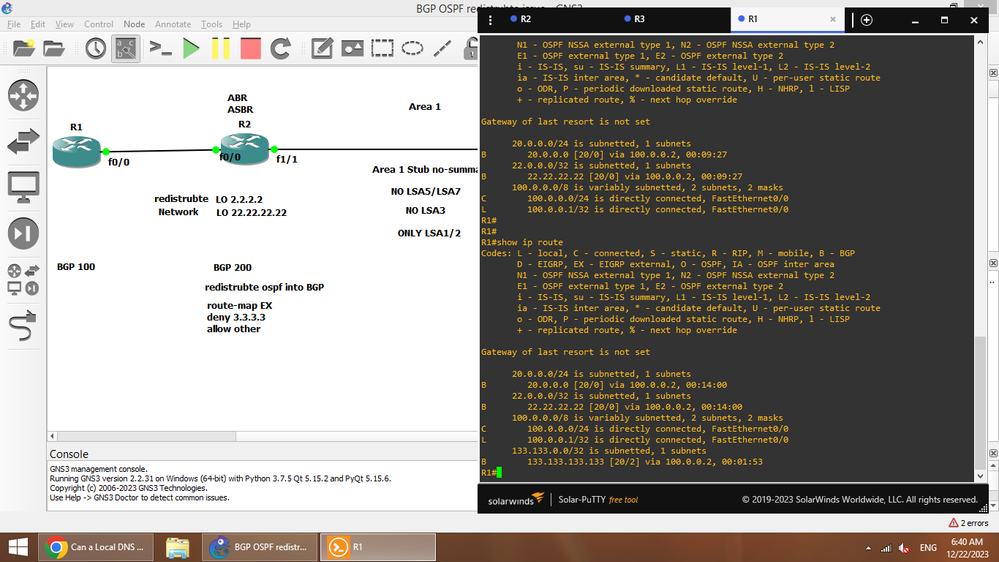Click the 'Area 1' annotation
999x562 pixels.
(424, 107)
